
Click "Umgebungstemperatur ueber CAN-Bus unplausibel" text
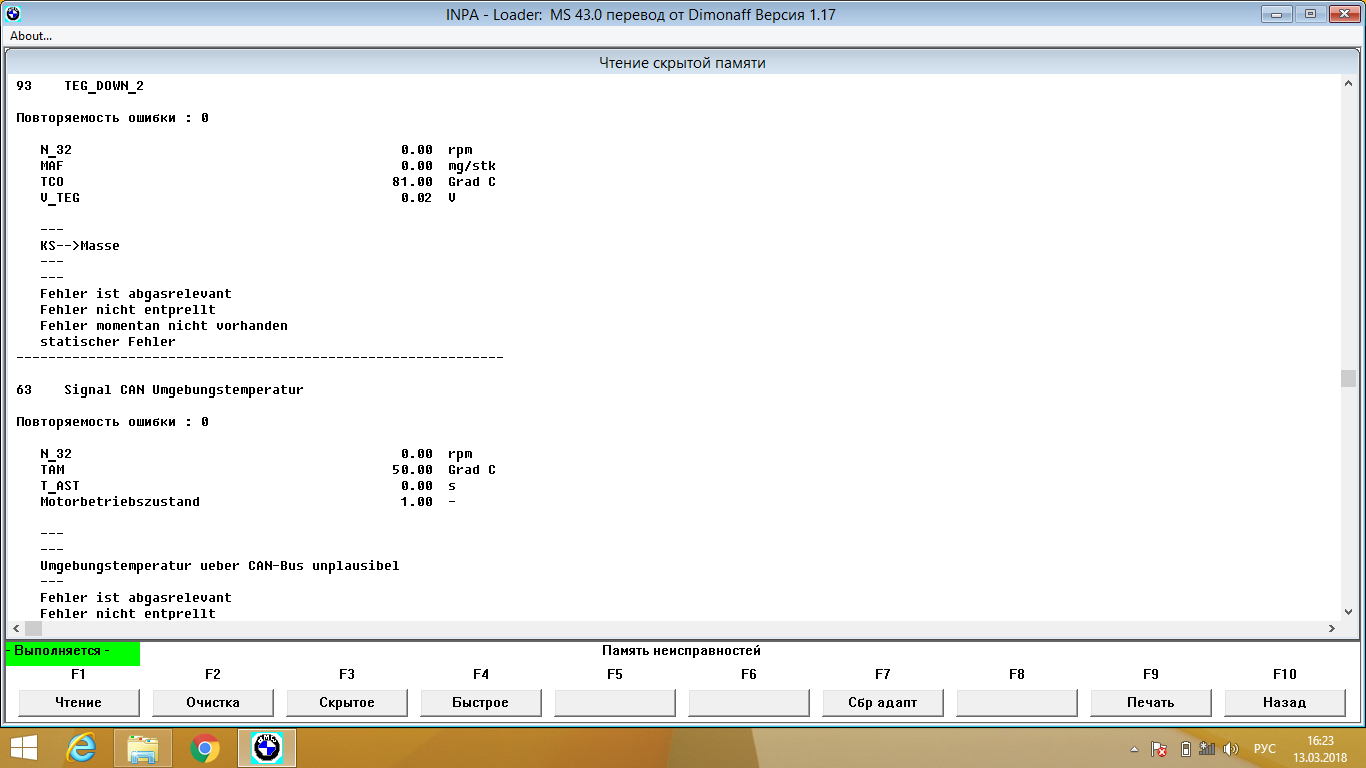click(220, 566)
